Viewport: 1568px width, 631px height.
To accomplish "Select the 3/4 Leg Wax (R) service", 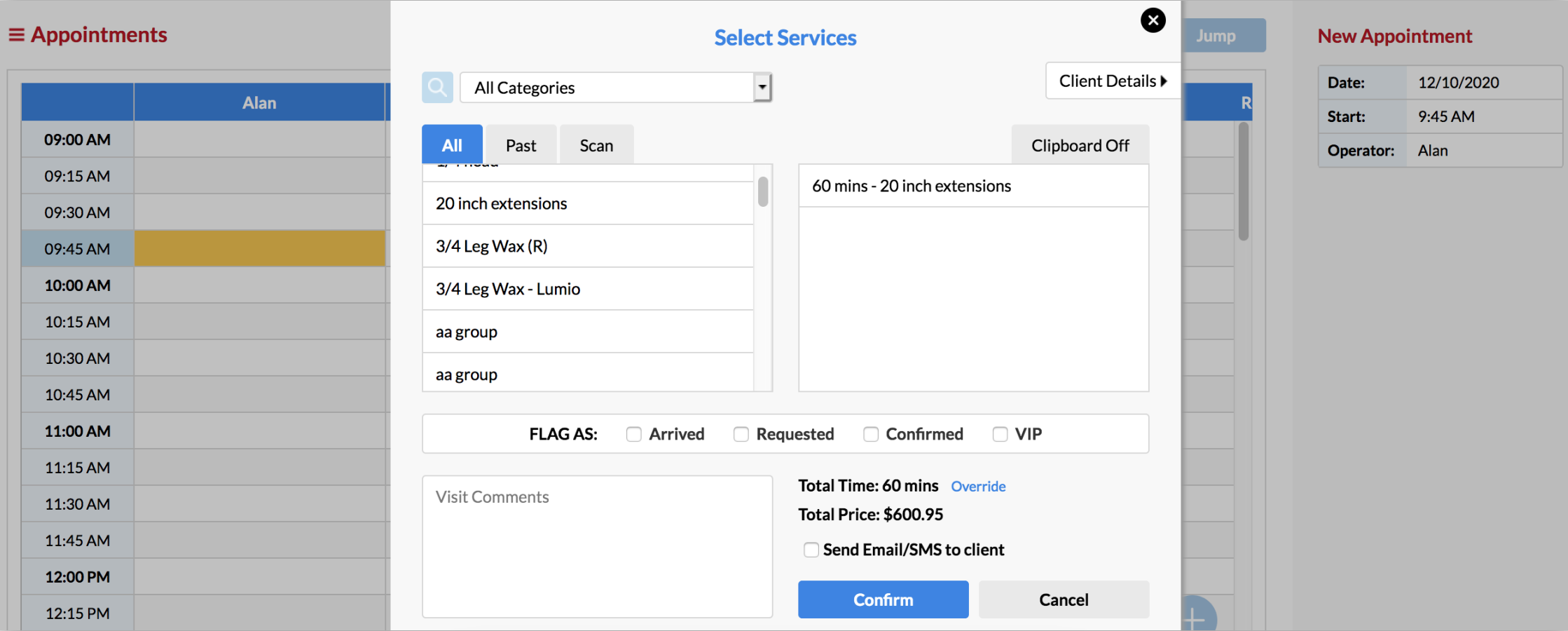I will click(587, 246).
